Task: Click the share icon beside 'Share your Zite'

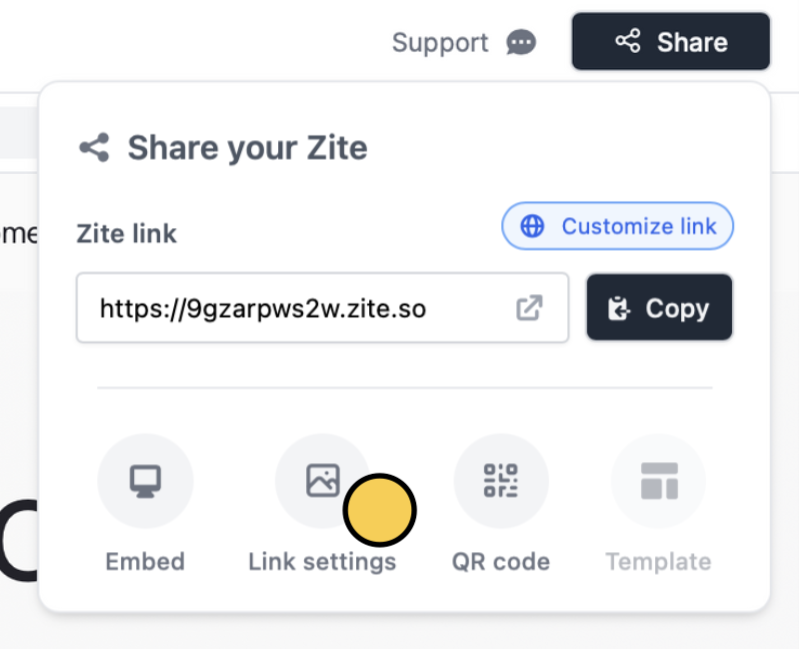Action: (95, 148)
